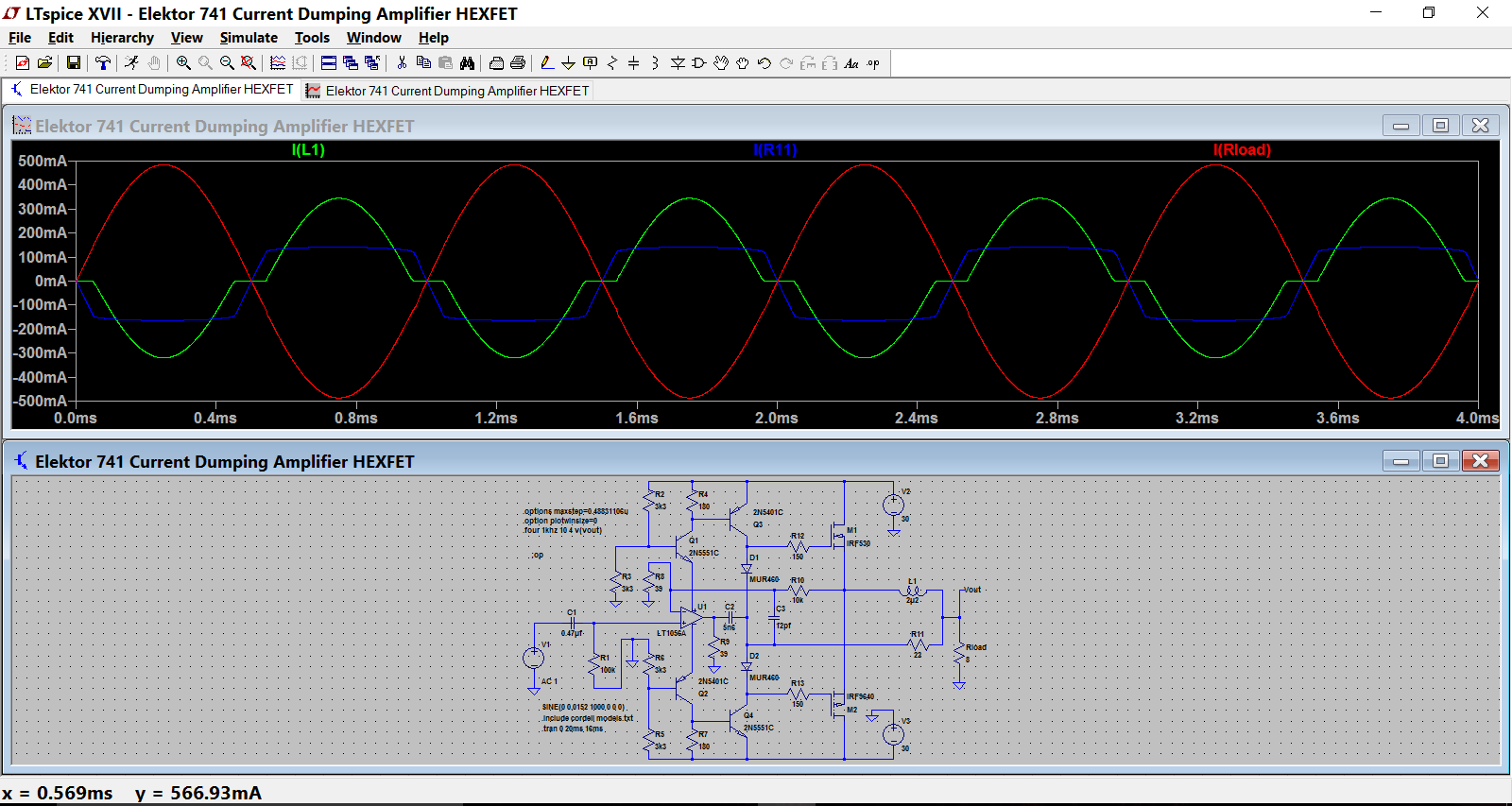
Task: Click the U1 LT1056A op-amp symbol
Action: 691,618
